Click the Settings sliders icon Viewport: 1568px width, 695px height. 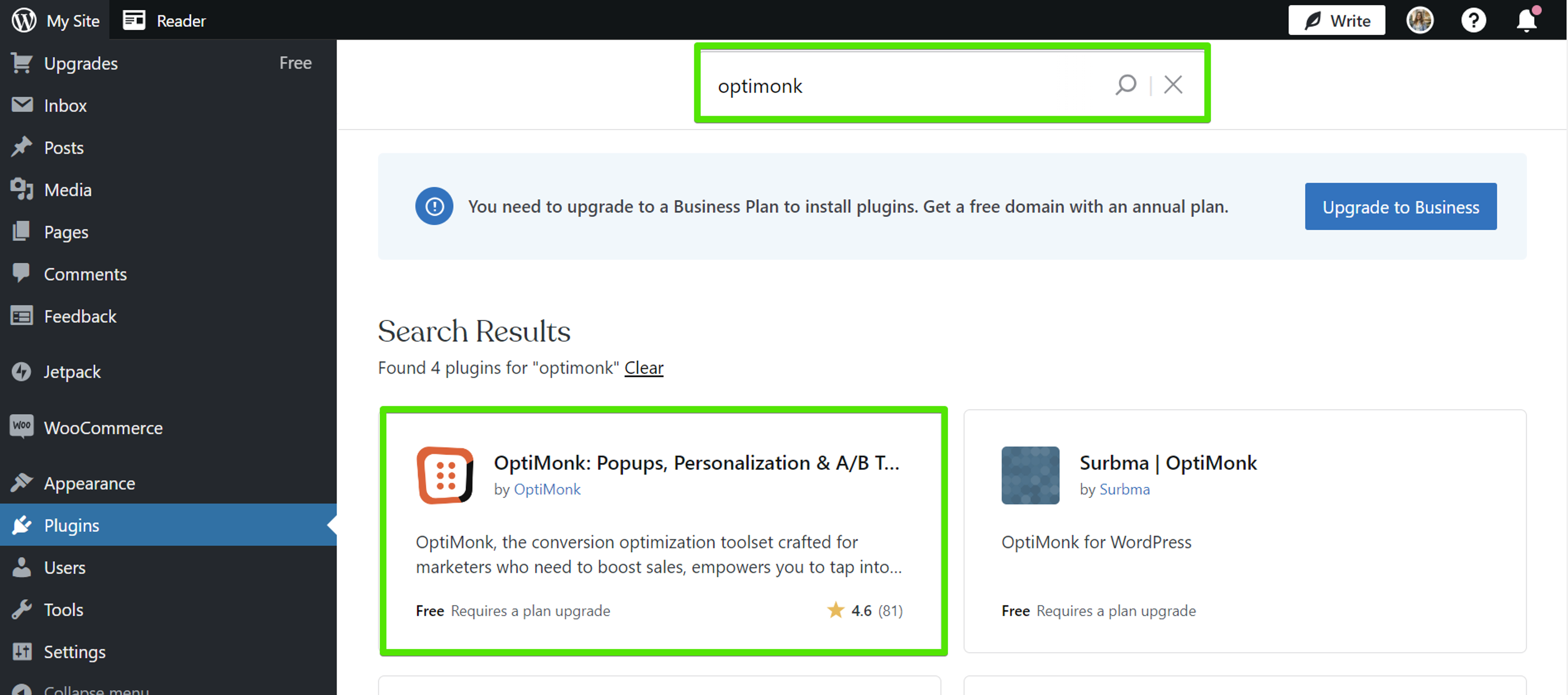point(22,651)
